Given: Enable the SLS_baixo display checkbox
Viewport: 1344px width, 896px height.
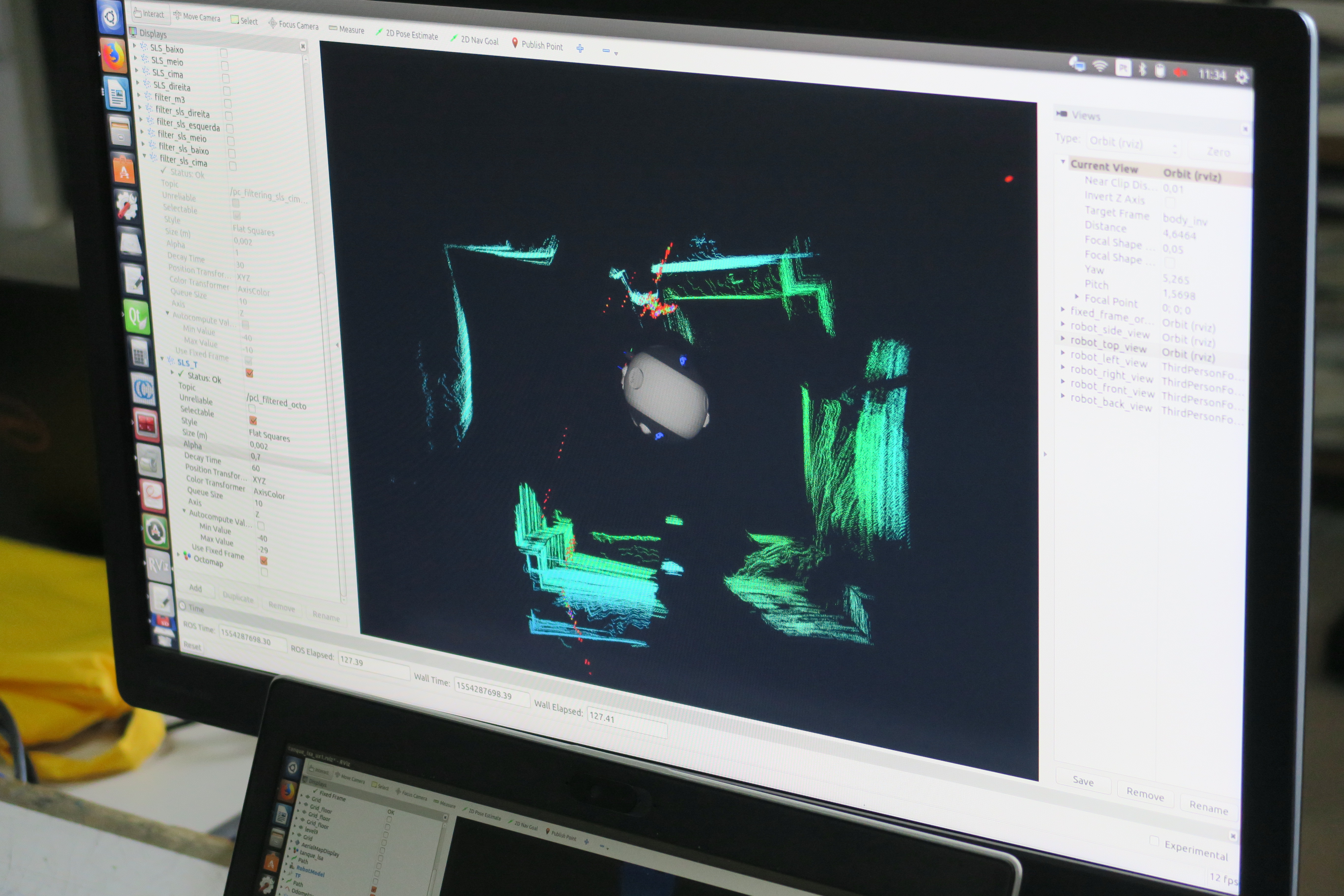Looking at the screenshot, I should click(x=224, y=53).
